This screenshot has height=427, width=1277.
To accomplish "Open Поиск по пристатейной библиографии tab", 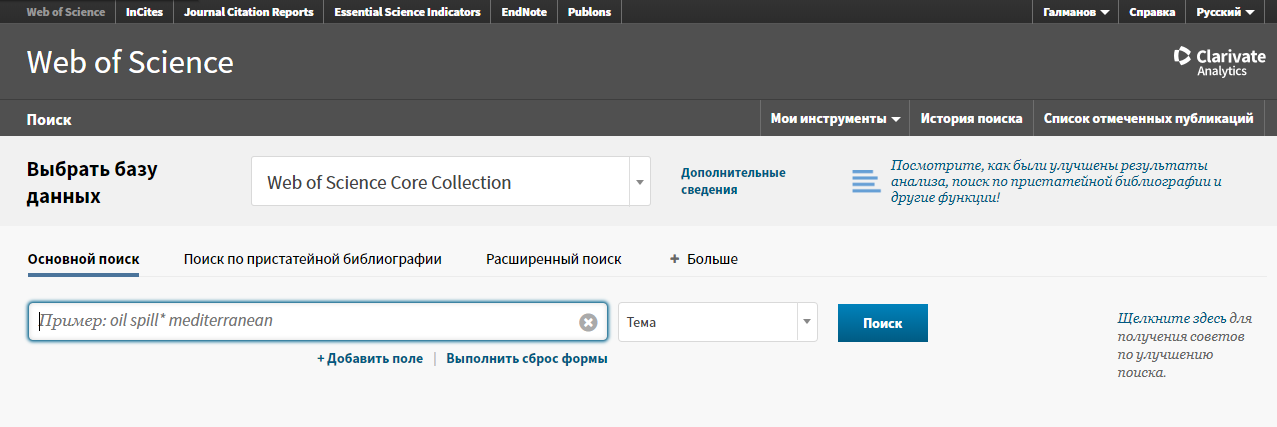I will [312, 259].
